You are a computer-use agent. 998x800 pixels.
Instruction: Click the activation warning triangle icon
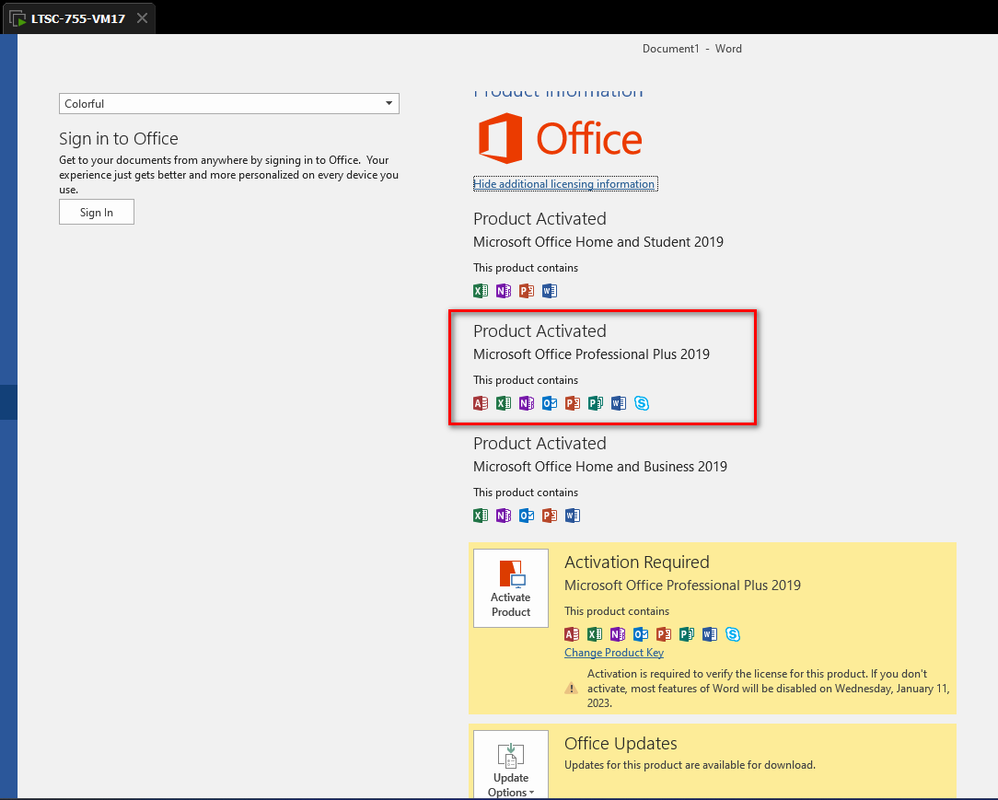point(572,688)
